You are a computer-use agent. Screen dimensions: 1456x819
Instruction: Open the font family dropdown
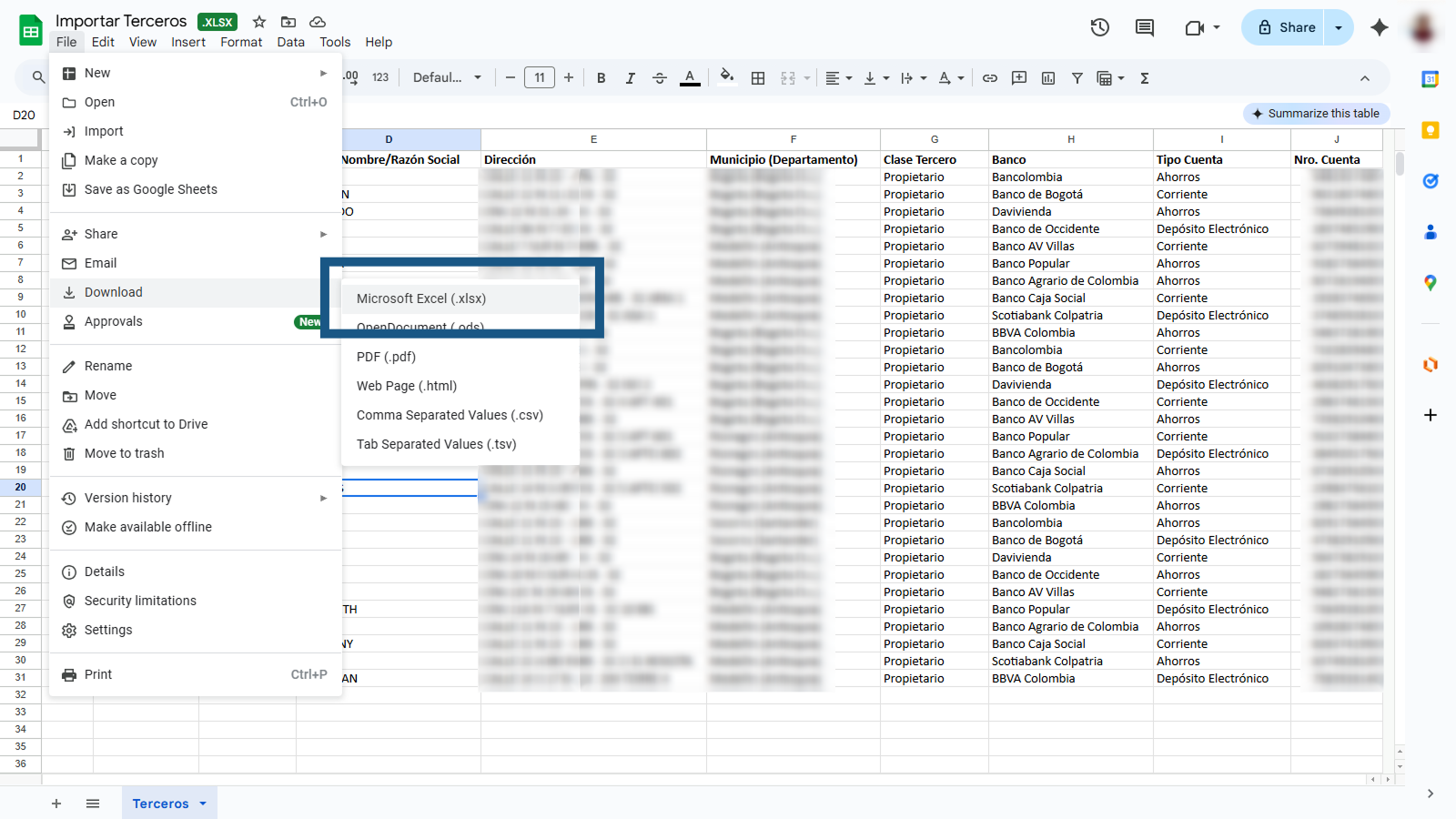tap(447, 78)
